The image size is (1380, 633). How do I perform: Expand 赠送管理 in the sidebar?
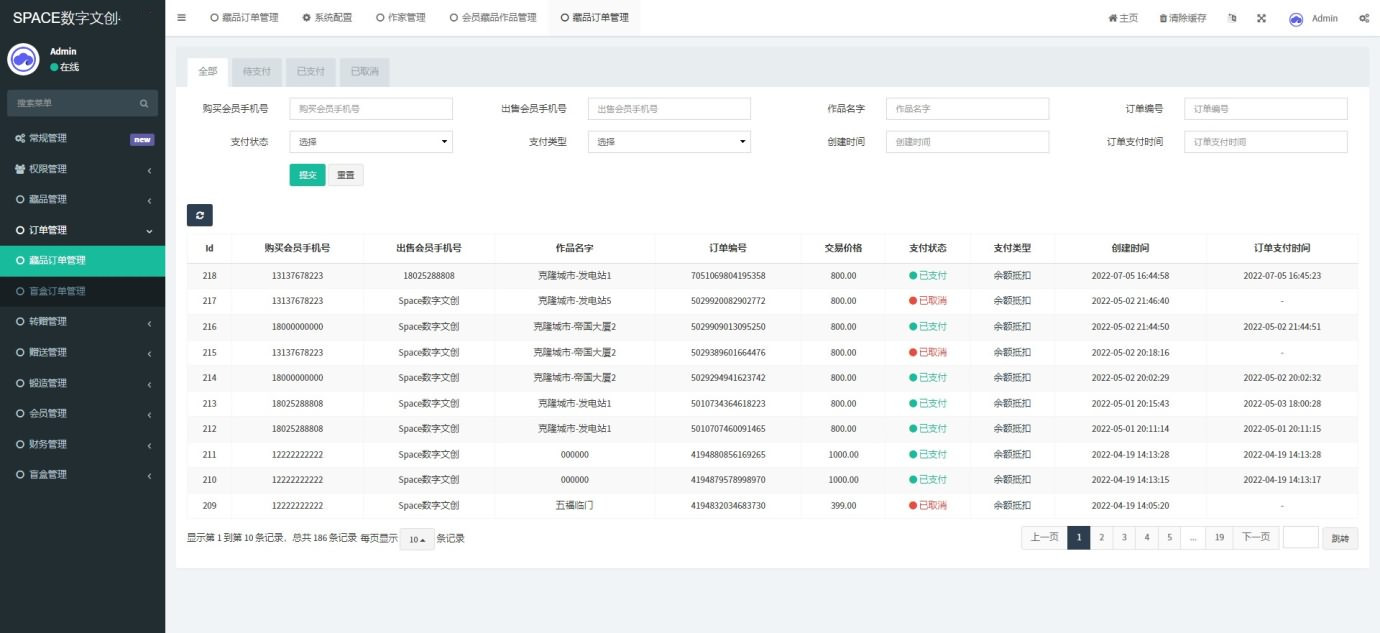point(82,352)
